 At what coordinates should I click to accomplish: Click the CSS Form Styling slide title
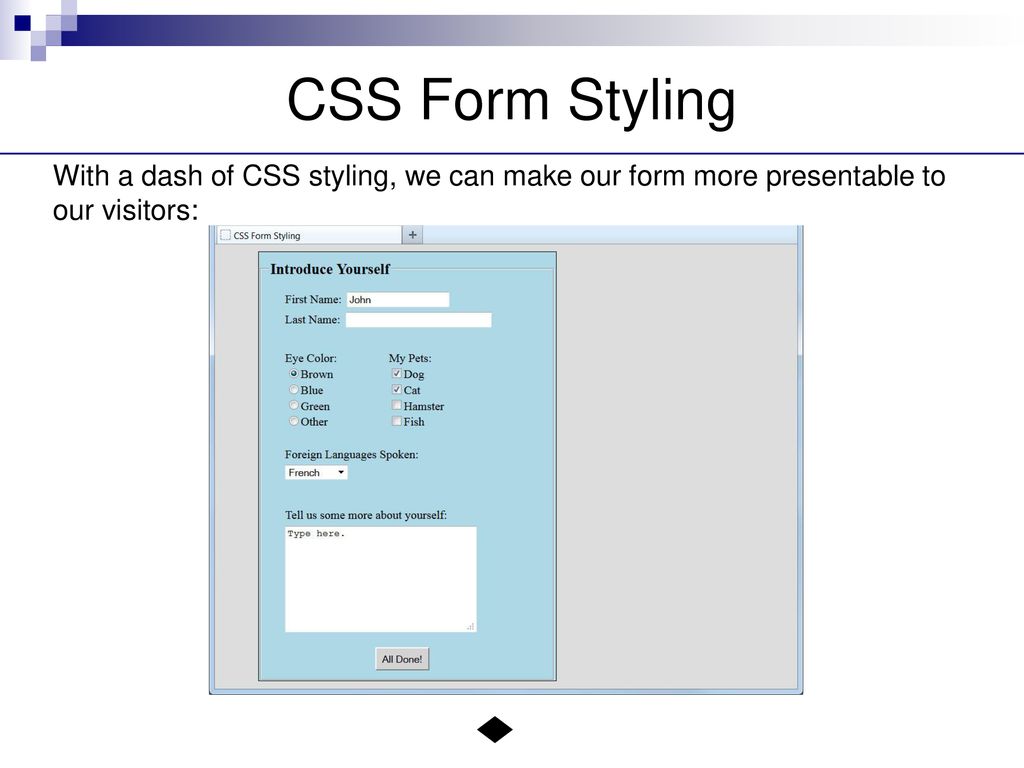511,100
